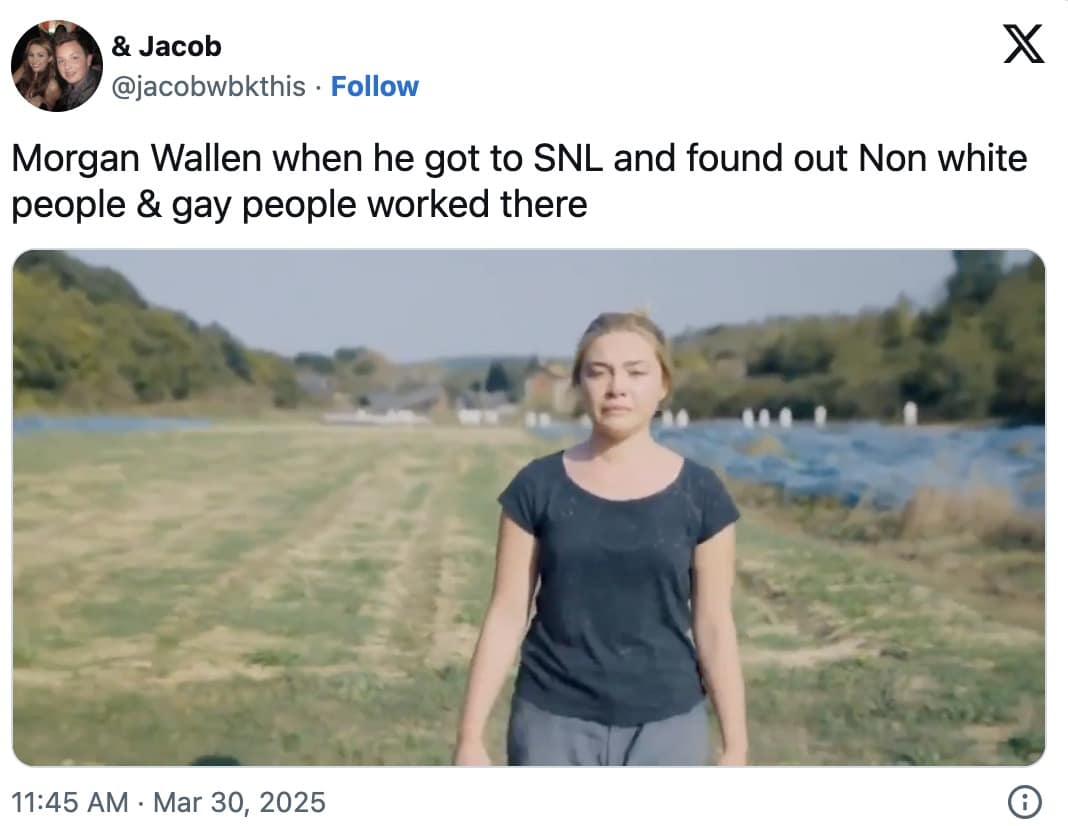Image resolution: width=1068 pixels, height=826 pixels.
Task: Click the X logo icon
Action: [1023, 45]
